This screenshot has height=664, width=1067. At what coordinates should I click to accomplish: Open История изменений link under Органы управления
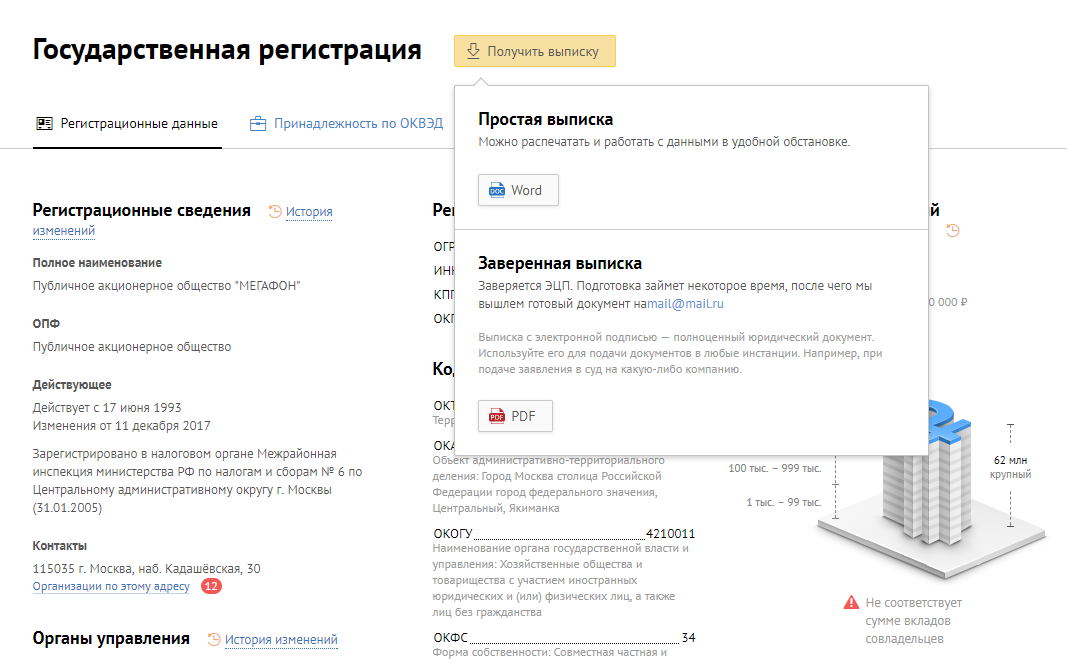coord(281,640)
